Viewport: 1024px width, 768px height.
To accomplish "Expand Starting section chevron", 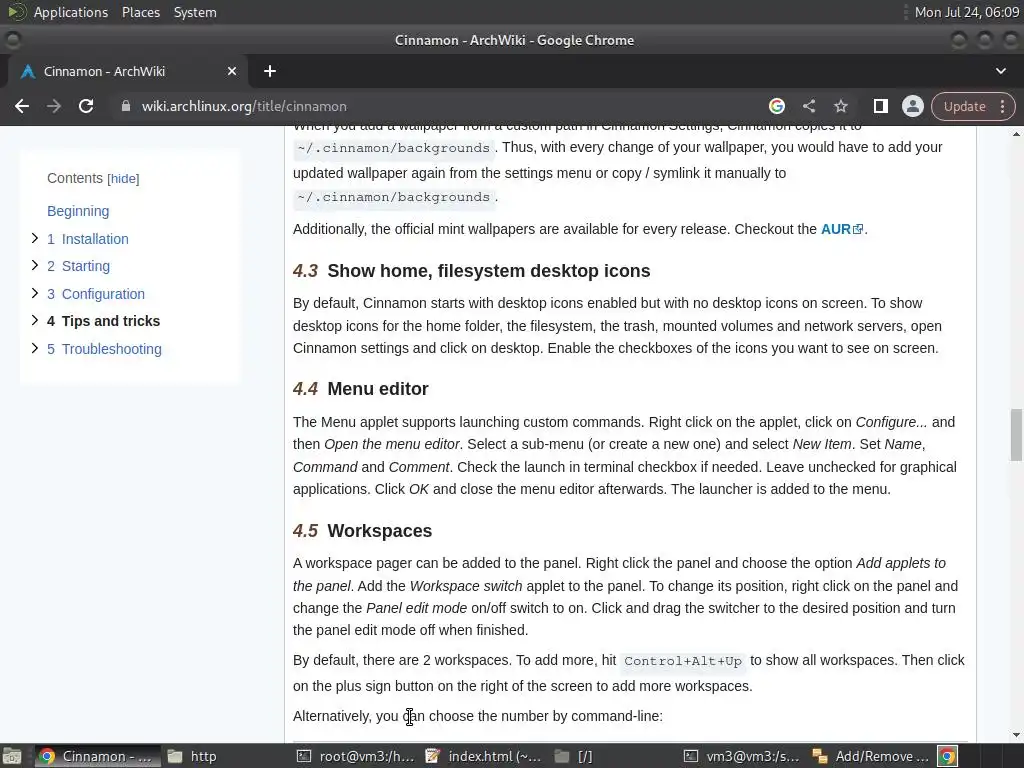I will [35, 265].
